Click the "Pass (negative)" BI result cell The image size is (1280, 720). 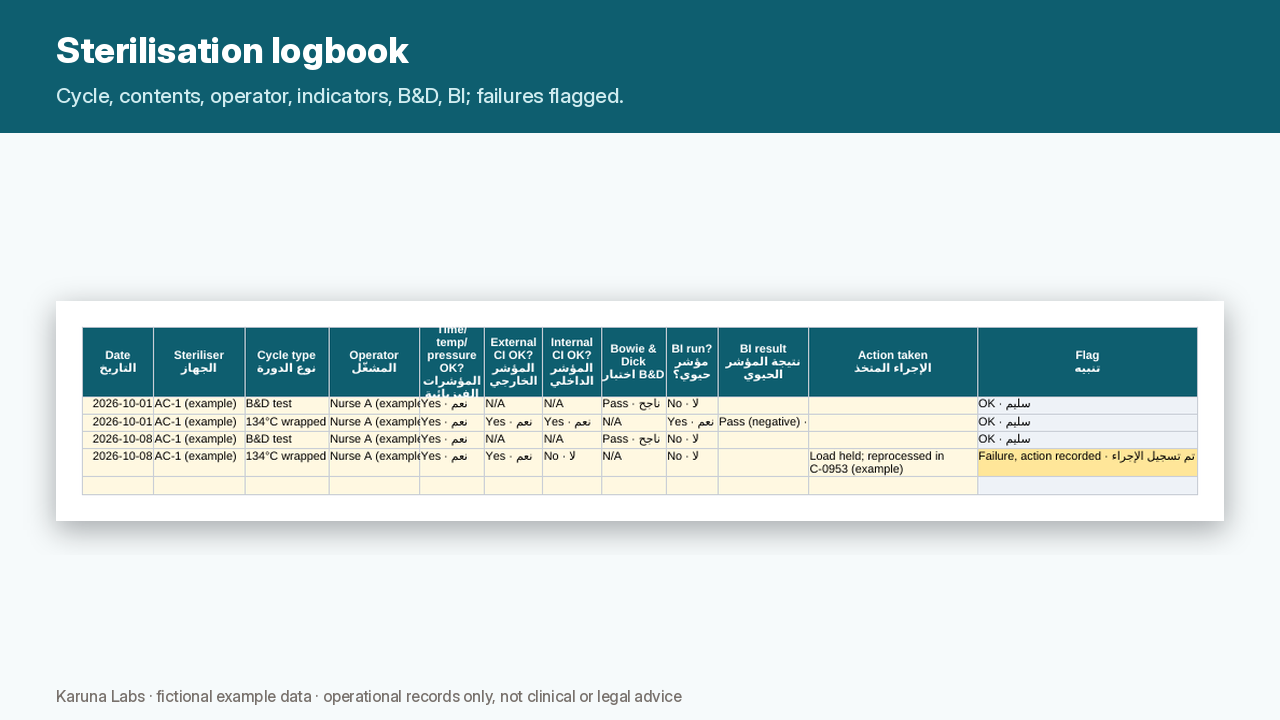click(763, 422)
